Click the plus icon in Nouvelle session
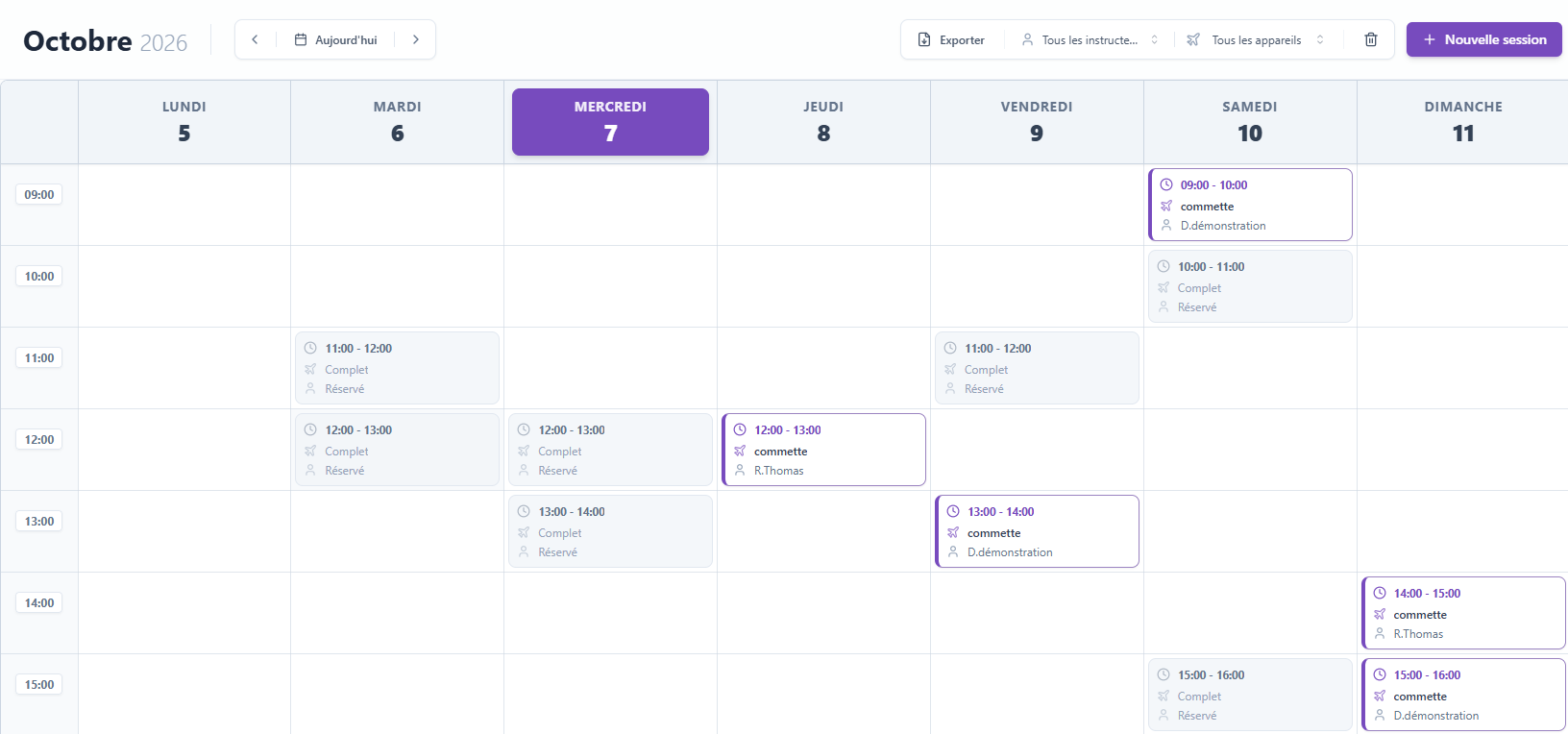Image resolution: width=1568 pixels, height=734 pixels. 1430,39
